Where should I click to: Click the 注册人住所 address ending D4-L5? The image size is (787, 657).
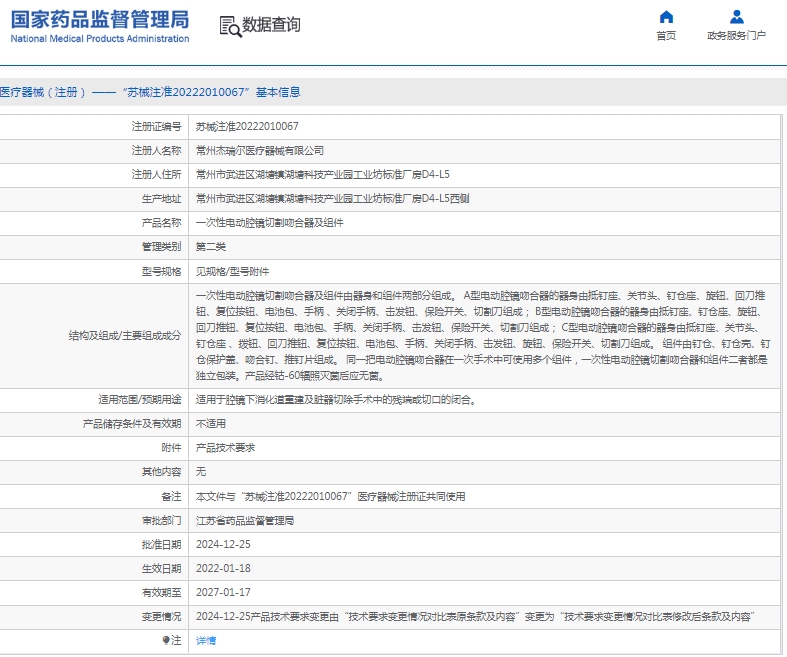point(323,175)
